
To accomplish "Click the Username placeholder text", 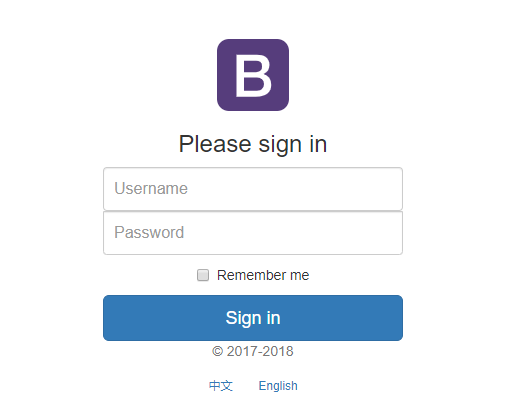I will [151, 188].
